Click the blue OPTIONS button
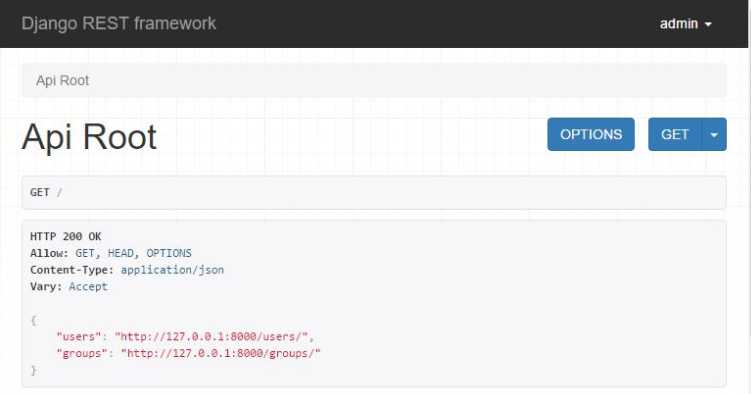The width and height of the screenshot is (751, 394). point(591,134)
